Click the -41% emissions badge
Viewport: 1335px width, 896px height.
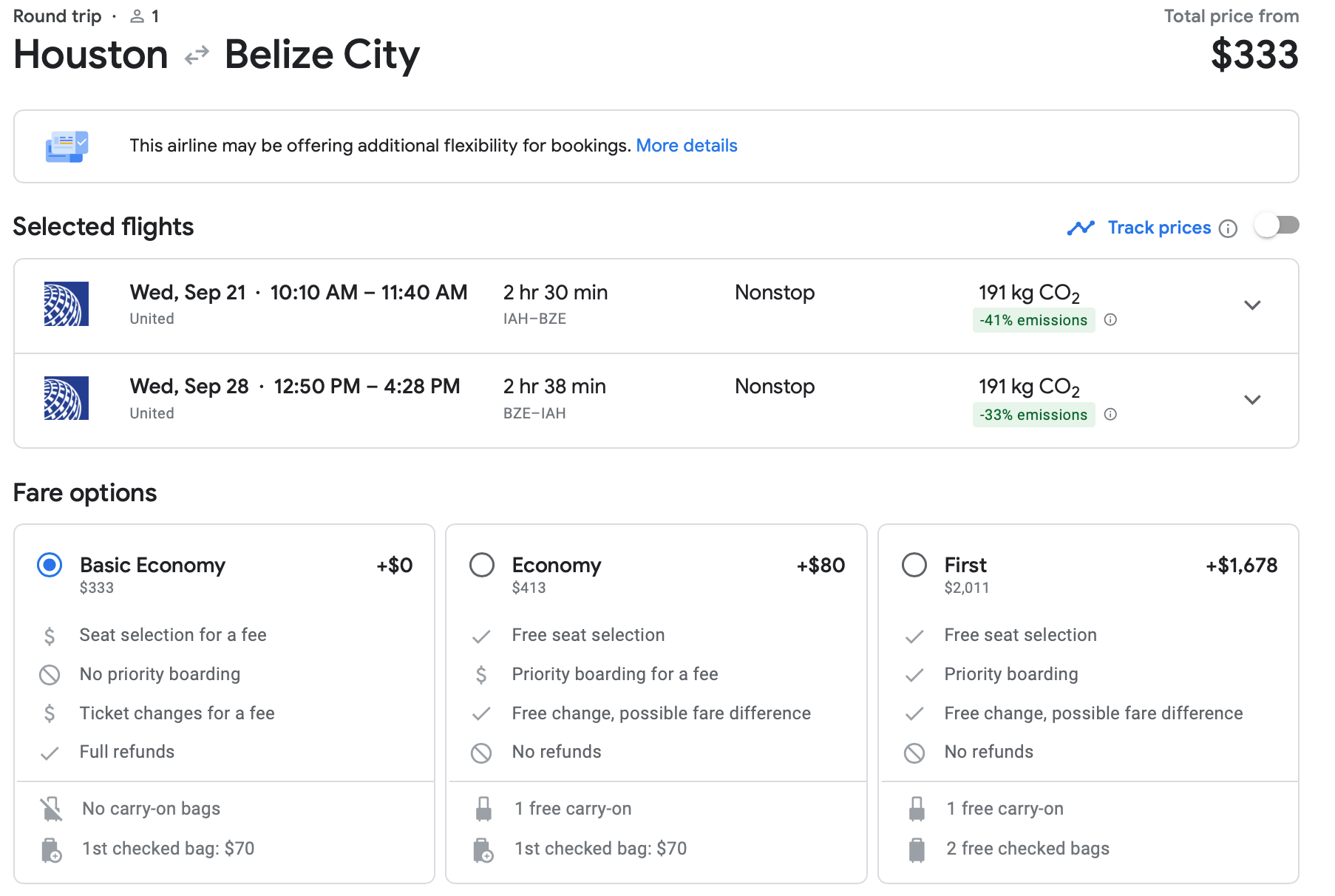point(1033,320)
